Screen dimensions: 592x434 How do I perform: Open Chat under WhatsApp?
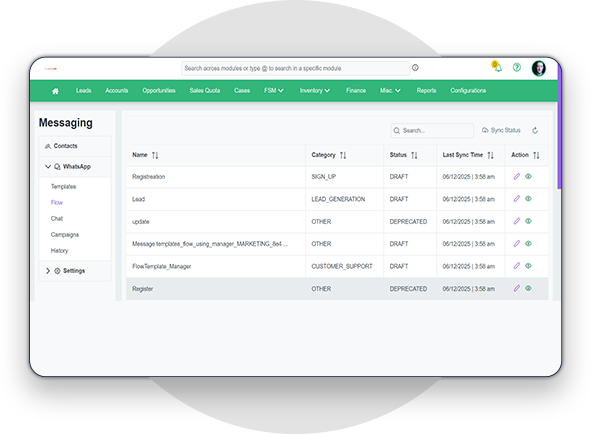click(57, 219)
